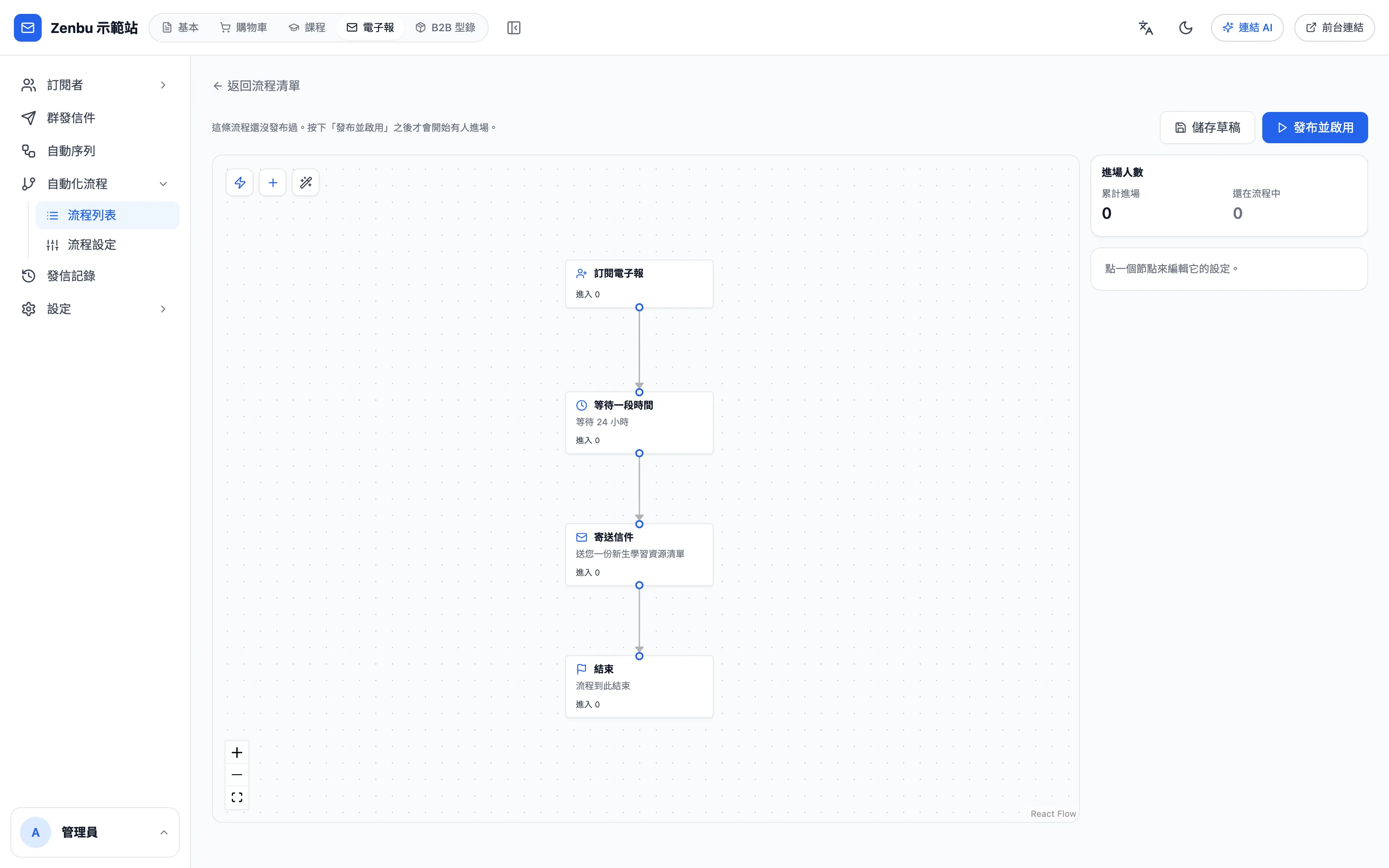Switch to the 課程 tab
Viewport: 1389px width, 868px height.
[307, 27]
